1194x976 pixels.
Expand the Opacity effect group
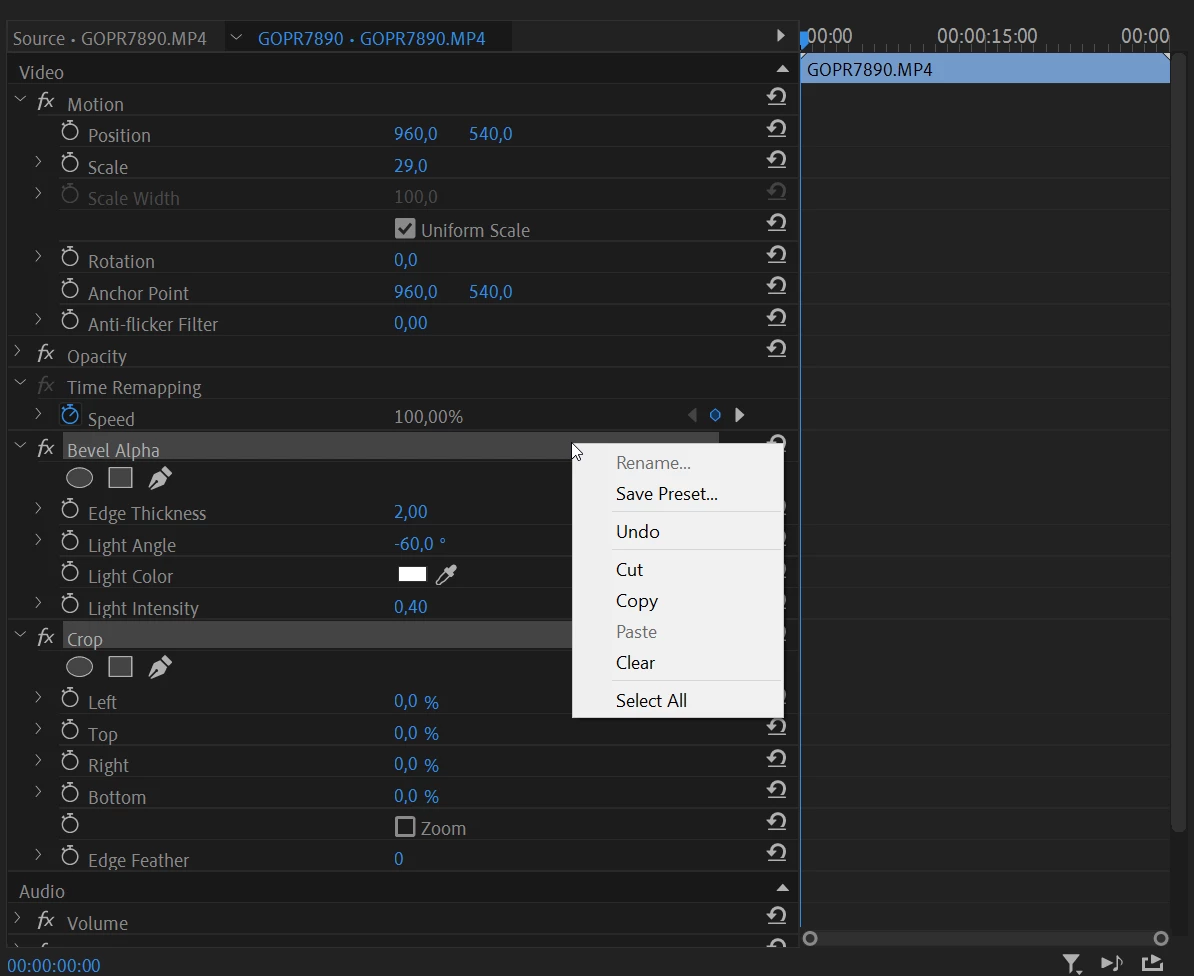click(x=18, y=351)
